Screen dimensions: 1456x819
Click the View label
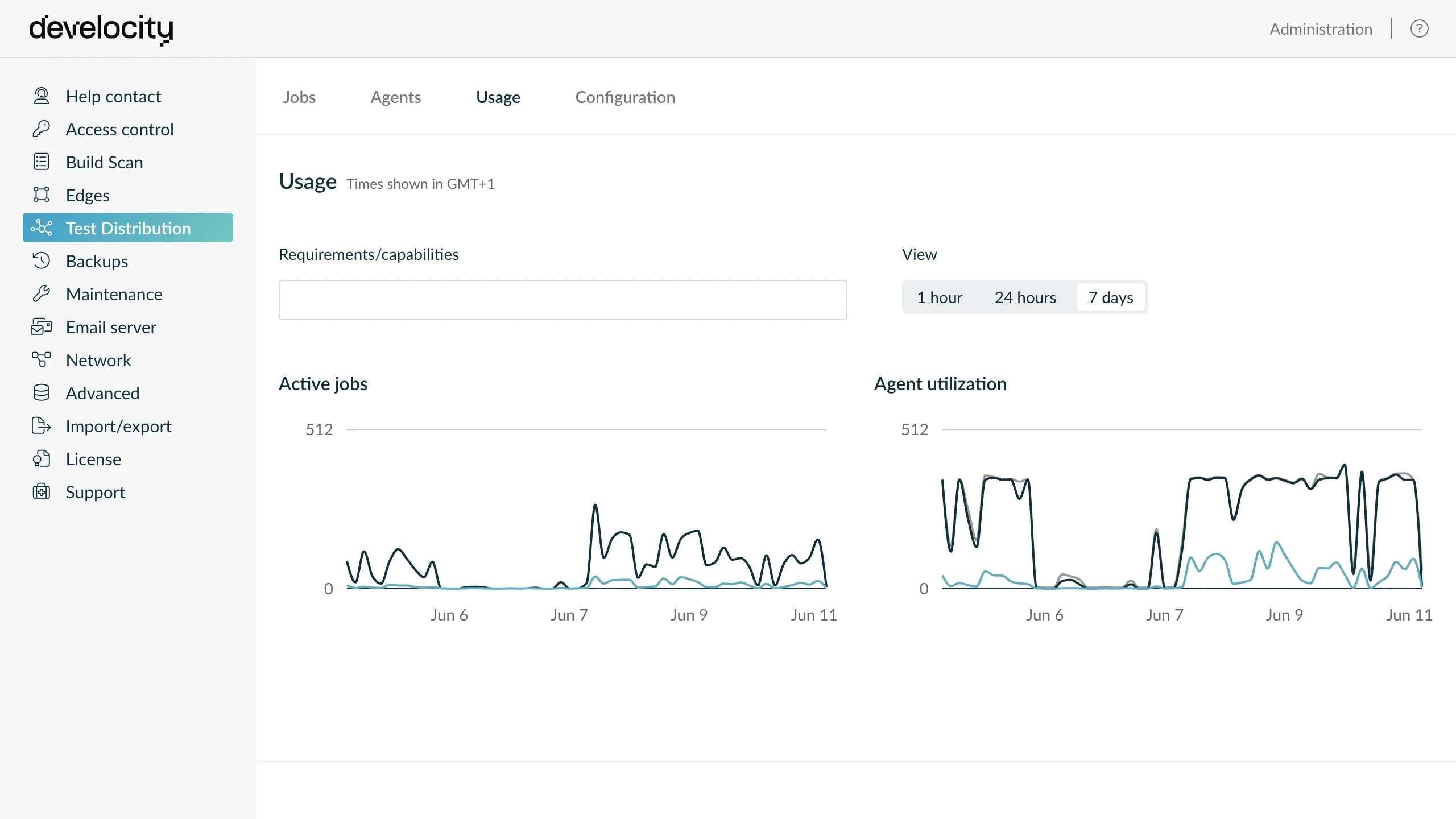tap(919, 254)
